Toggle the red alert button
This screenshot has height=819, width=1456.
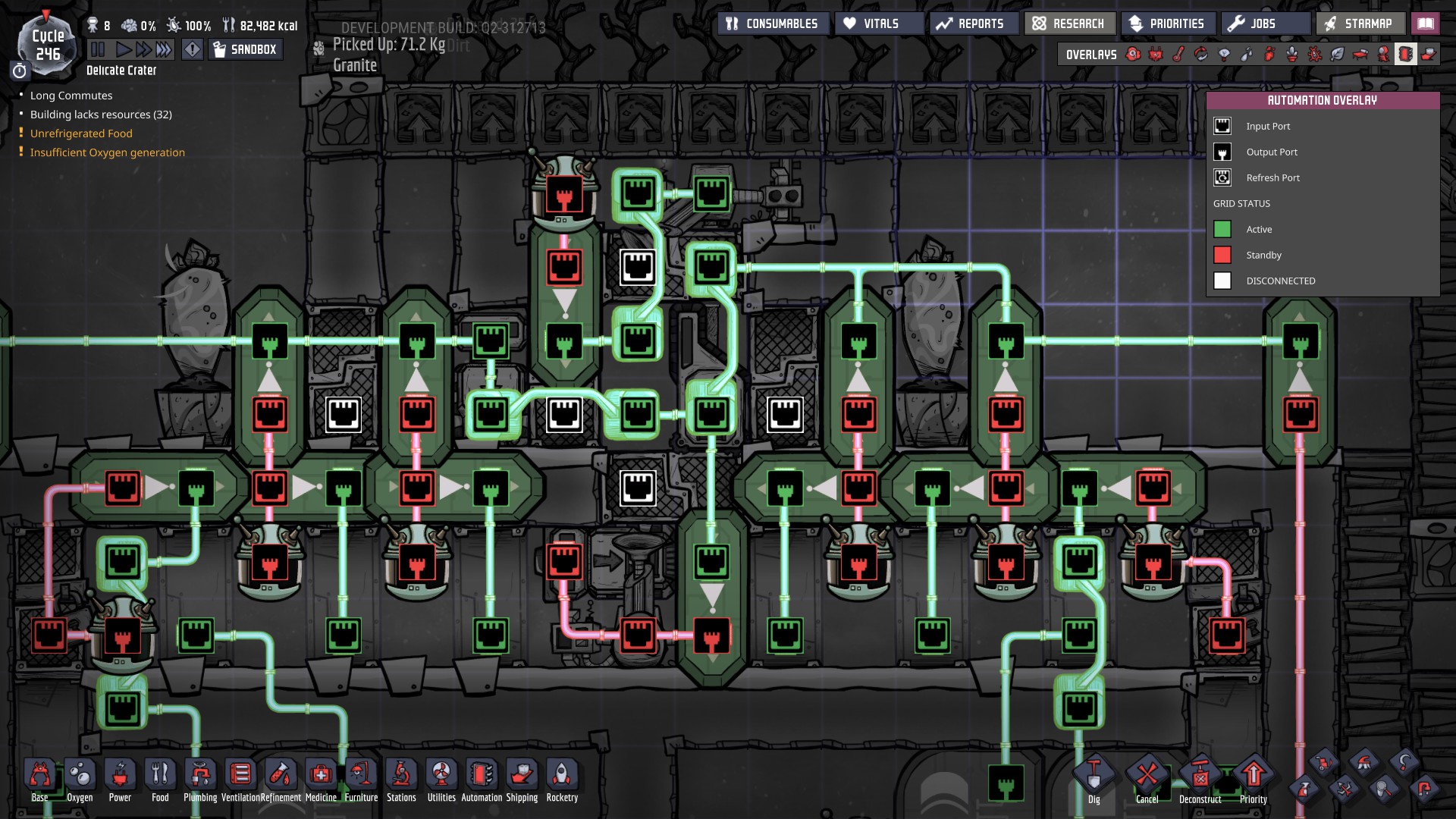click(193, 50)
